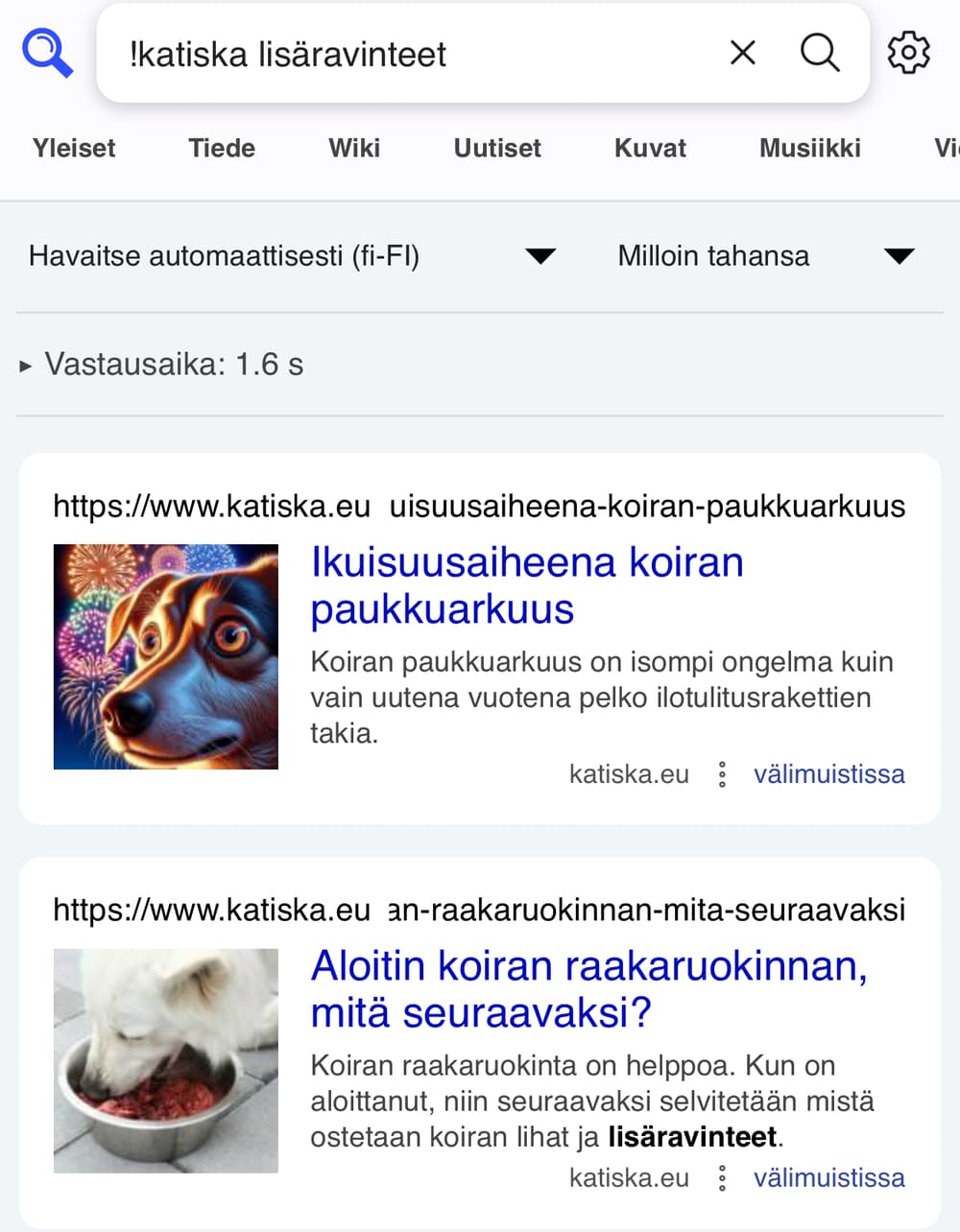Open the Musiikki category tab

pyautogui.click(x=810, y=148)
